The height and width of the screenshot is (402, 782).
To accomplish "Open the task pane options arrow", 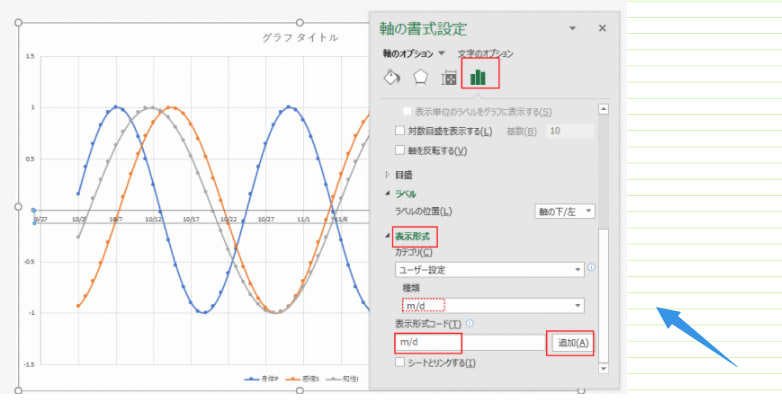I will point(572,29).
